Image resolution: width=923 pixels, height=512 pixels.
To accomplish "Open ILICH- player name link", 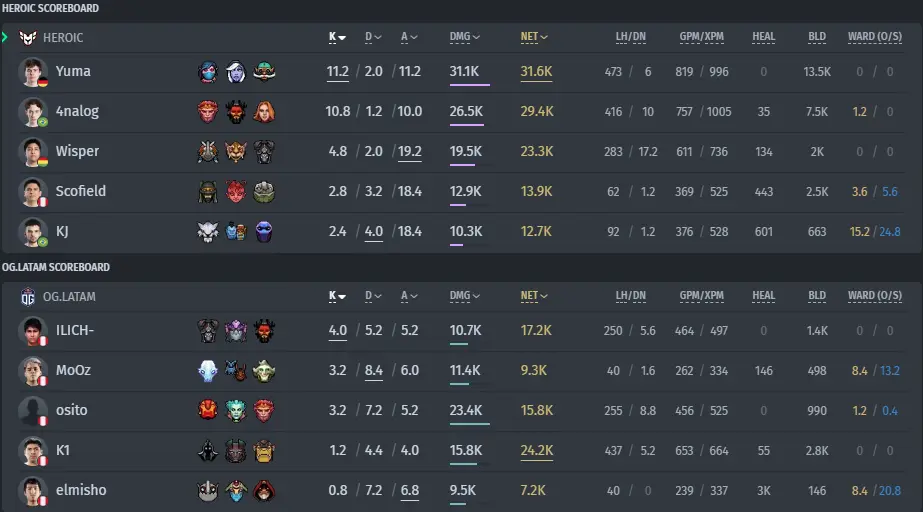I will pos(75,330).
